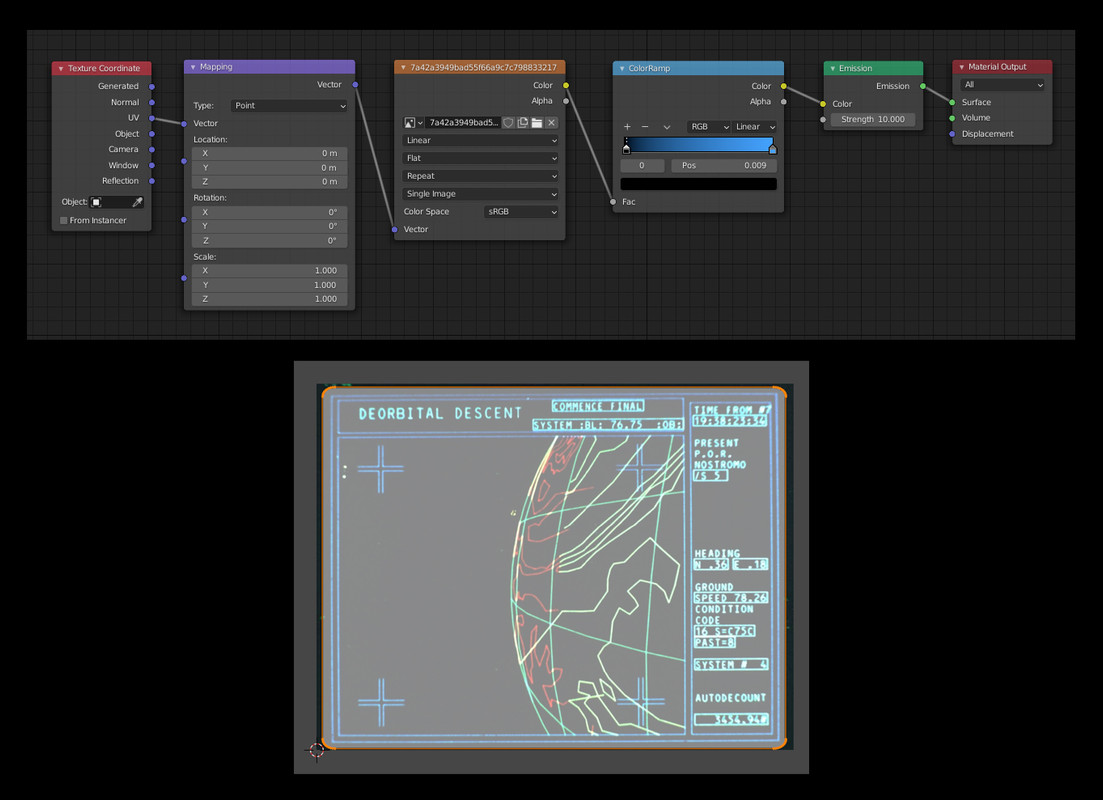
Task: Collapse the image texture node
Action: click(x=403, y=68)
